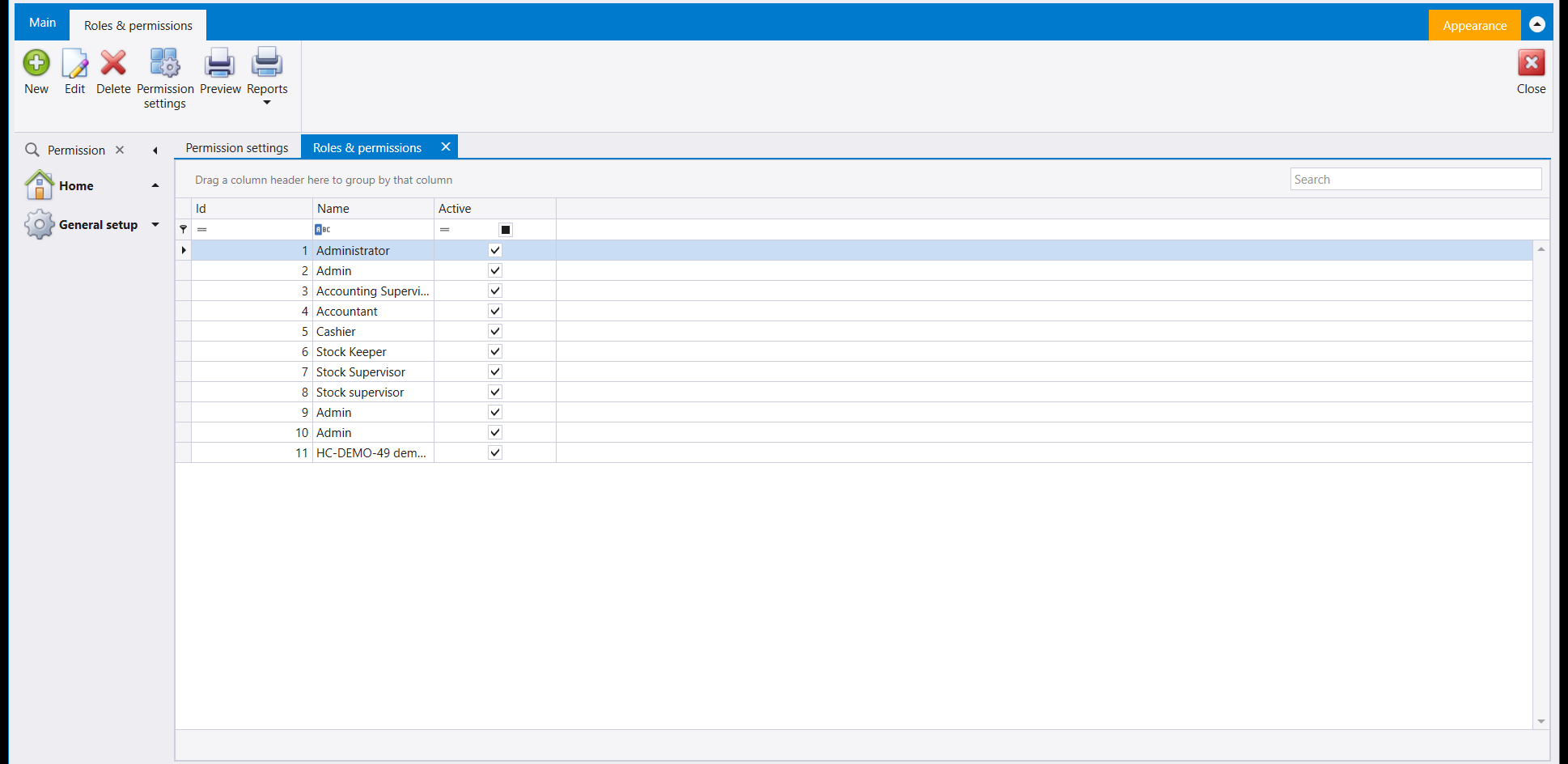Click the Appearance button
Screen dimensions: 1568x764
pos(1474,25)
